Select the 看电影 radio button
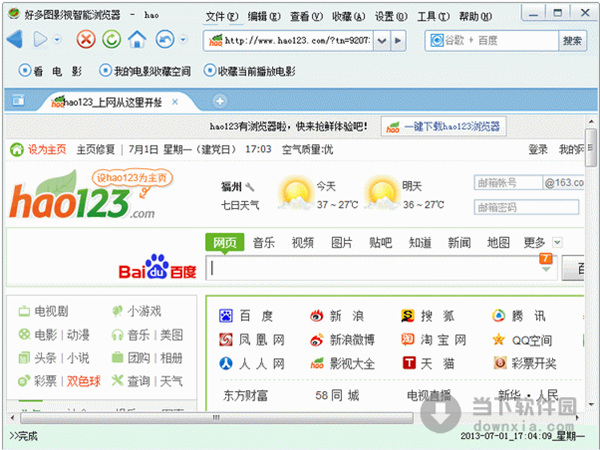The height and width of the screenshot is (450, 600). point(25,71)
